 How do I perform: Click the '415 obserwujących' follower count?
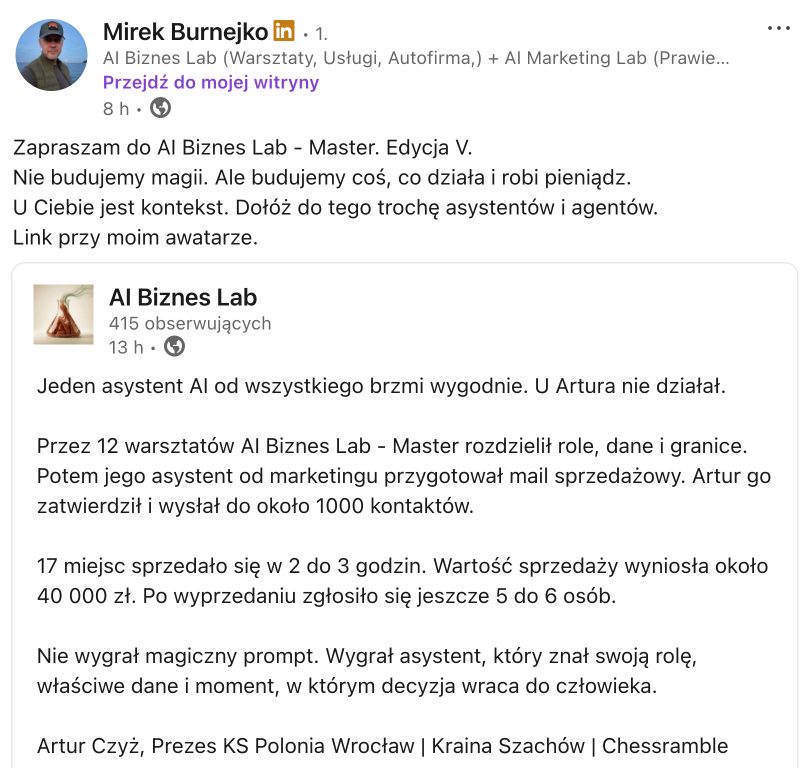point(190,324)
